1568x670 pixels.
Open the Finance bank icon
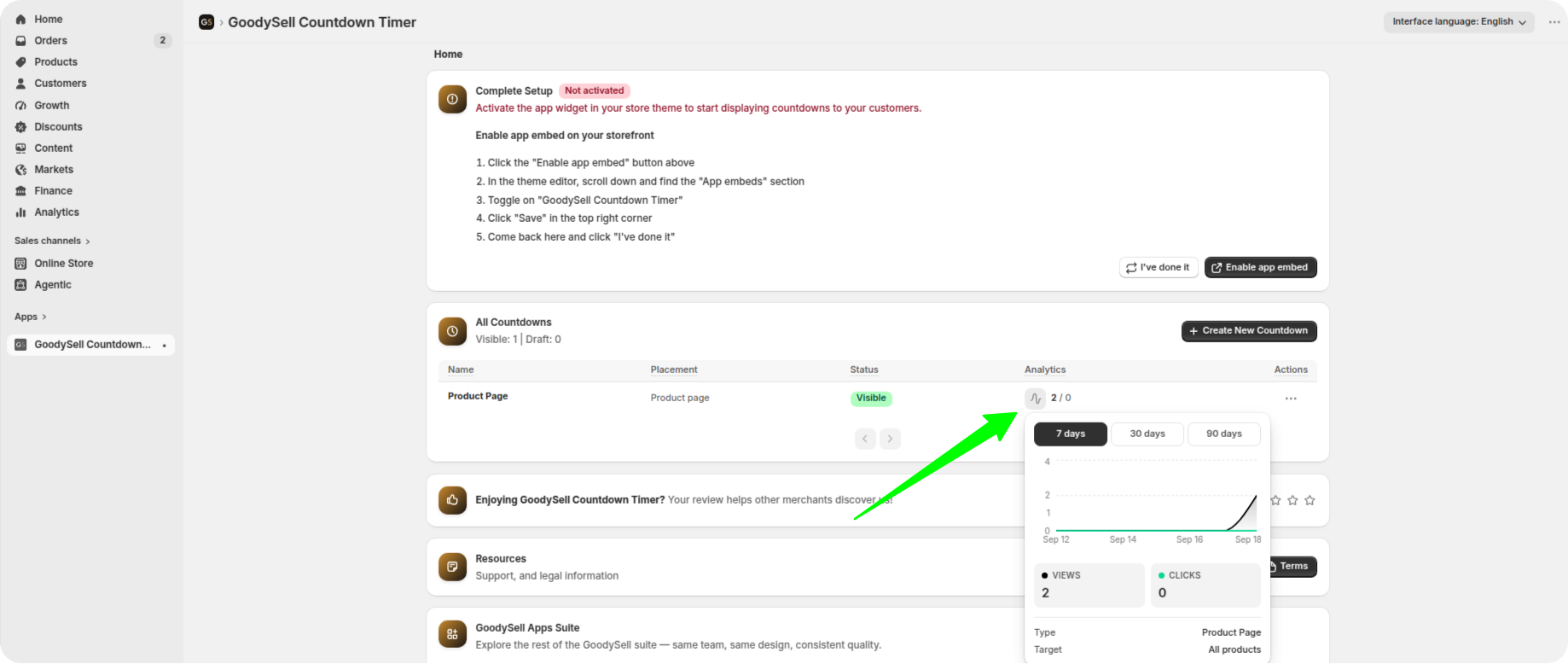pyautogui.click(x=21, y=190)
